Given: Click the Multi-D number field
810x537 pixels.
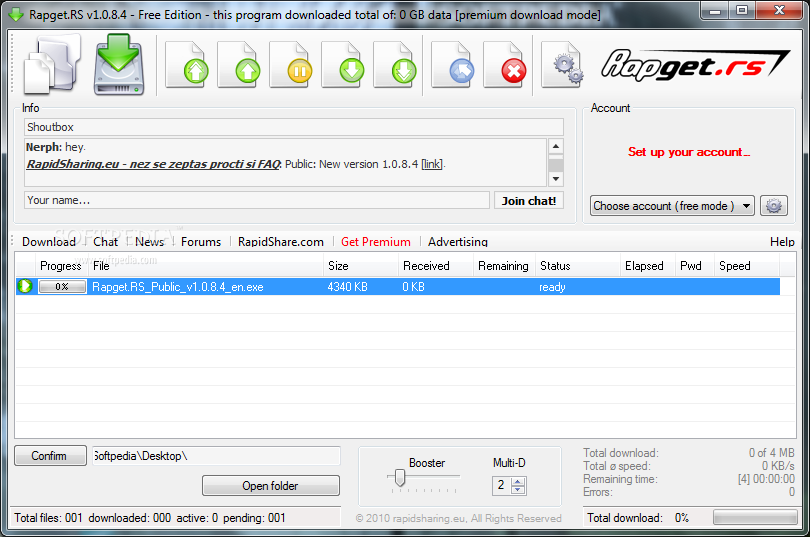Looking at the screenshot, I should pos(501,485).
